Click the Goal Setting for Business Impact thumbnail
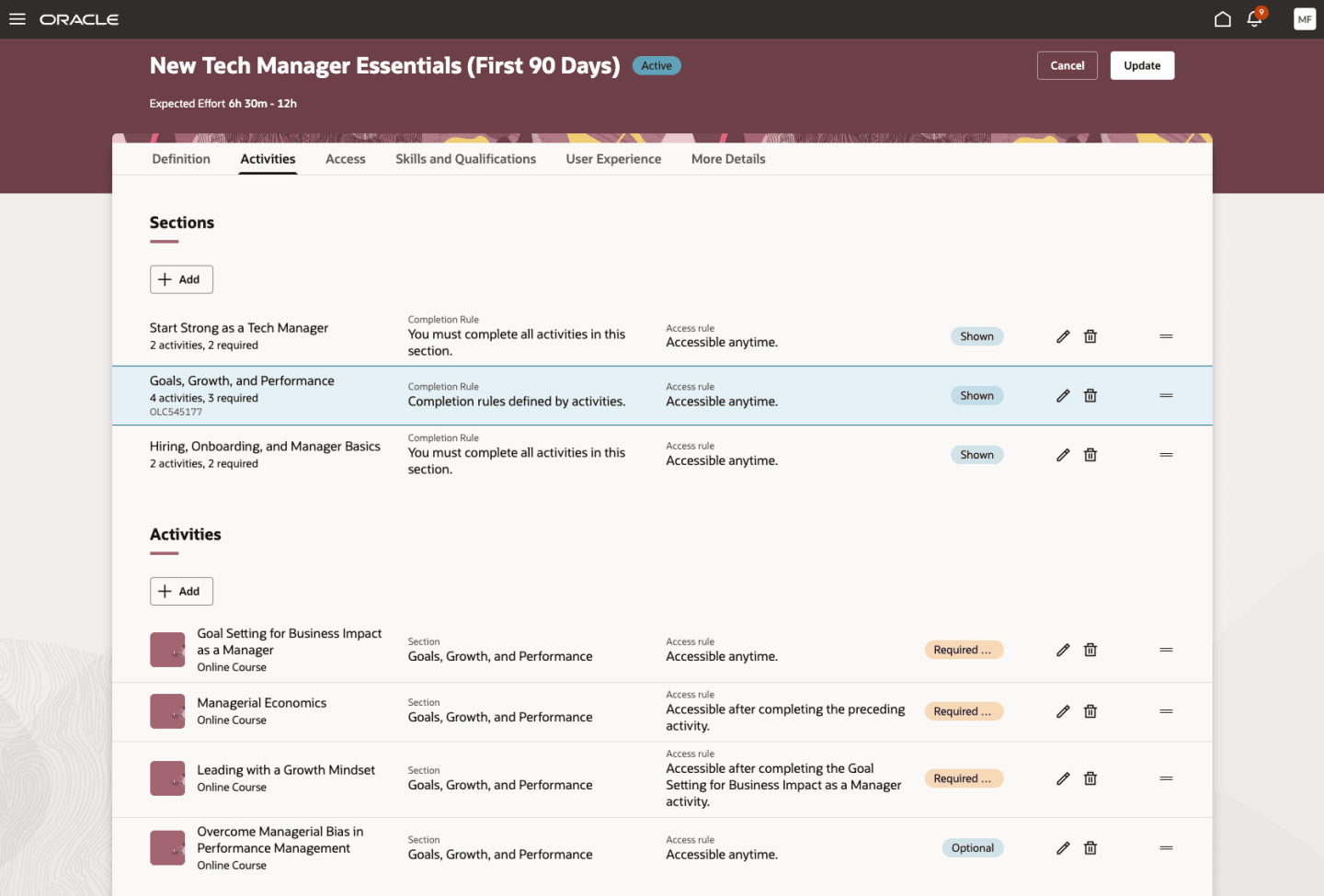Screen dimensions: 1324x896 coord(167,650)
